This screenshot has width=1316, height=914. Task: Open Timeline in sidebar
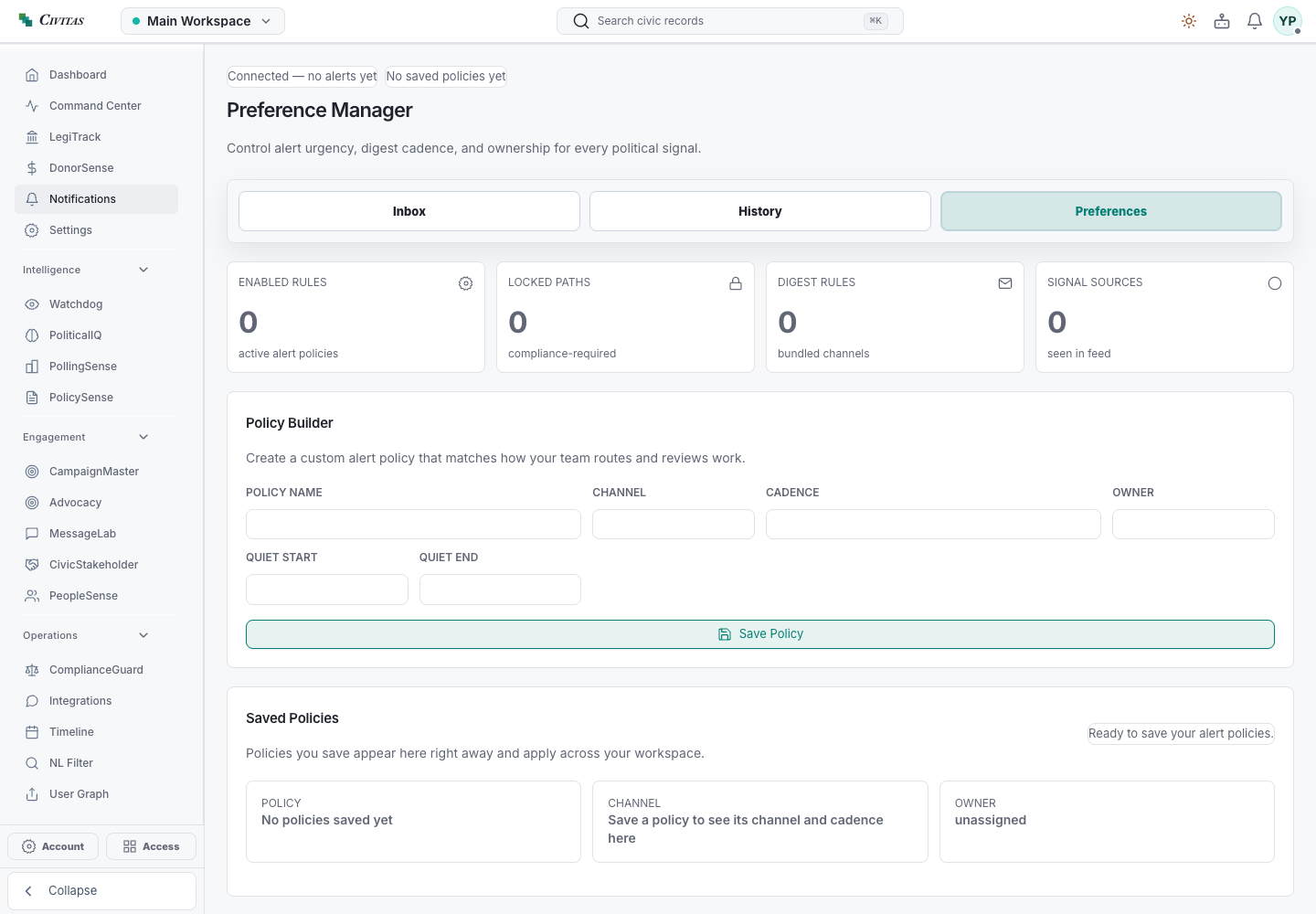click(96, 732)
